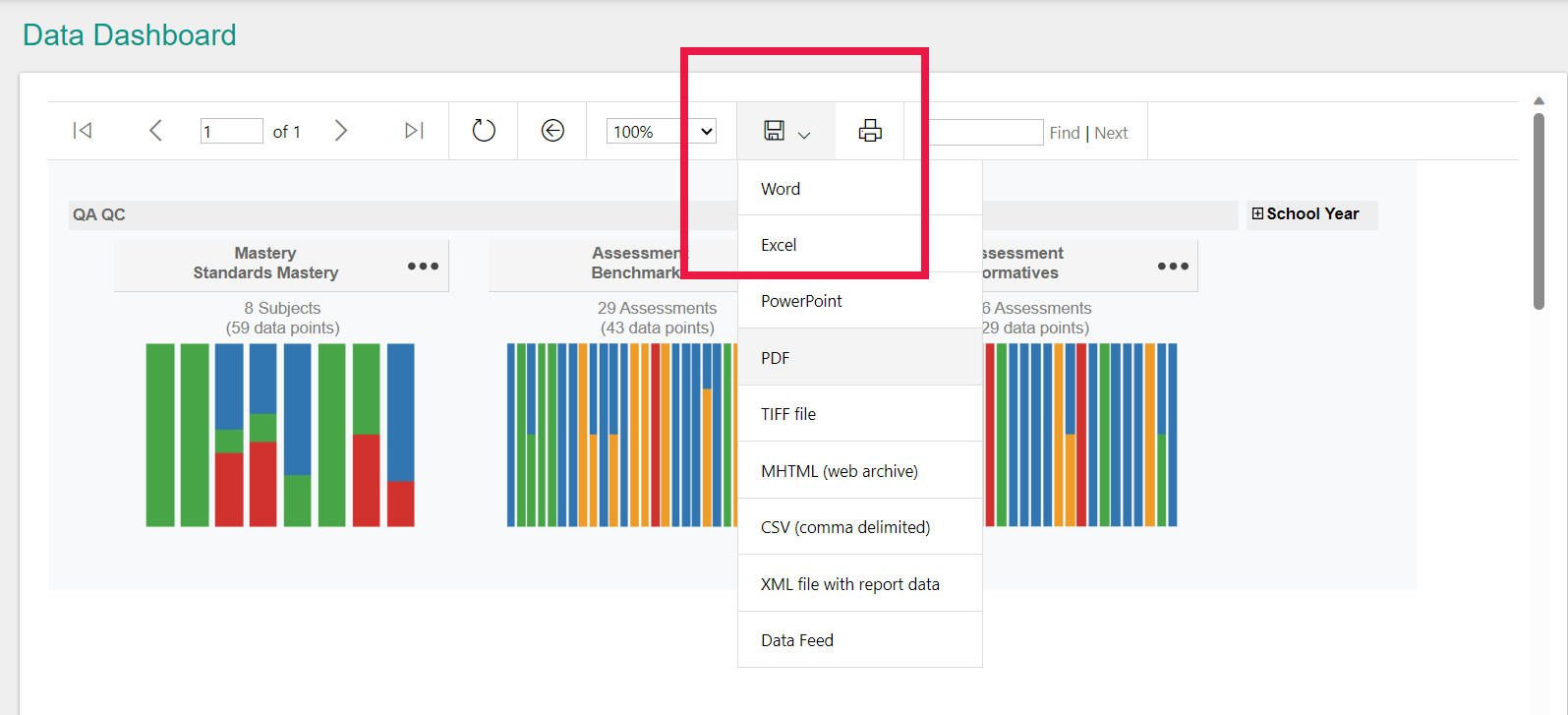Open Standards Mastery options ellipsis
Image resolution: width=1568 pixels, height=715 pixels.
click(423, 266)
